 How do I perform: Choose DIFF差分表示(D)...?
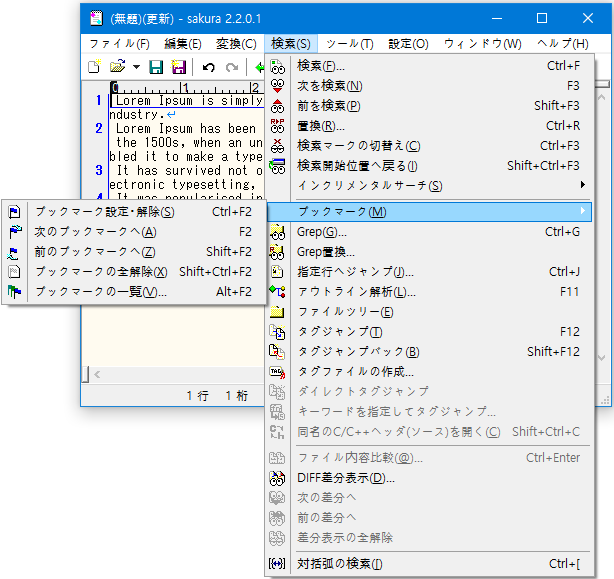[x=430, y=478]
